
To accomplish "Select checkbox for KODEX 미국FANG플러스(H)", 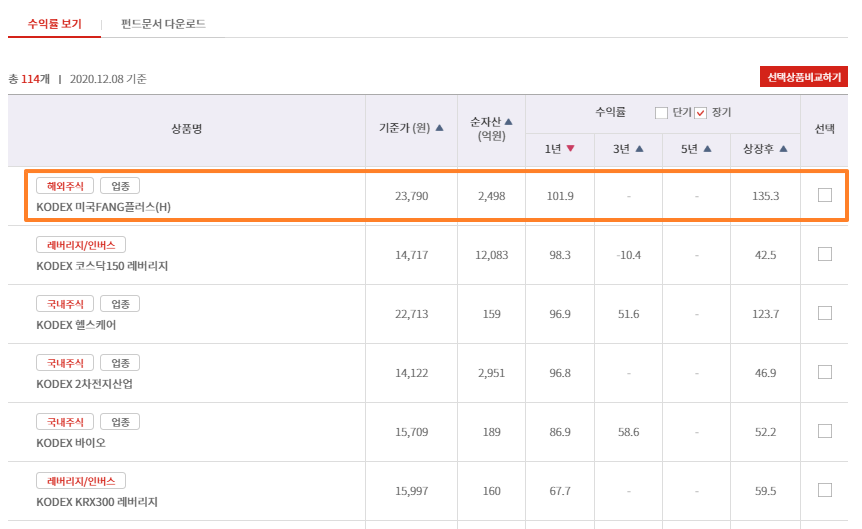I will tap(825, 195).
